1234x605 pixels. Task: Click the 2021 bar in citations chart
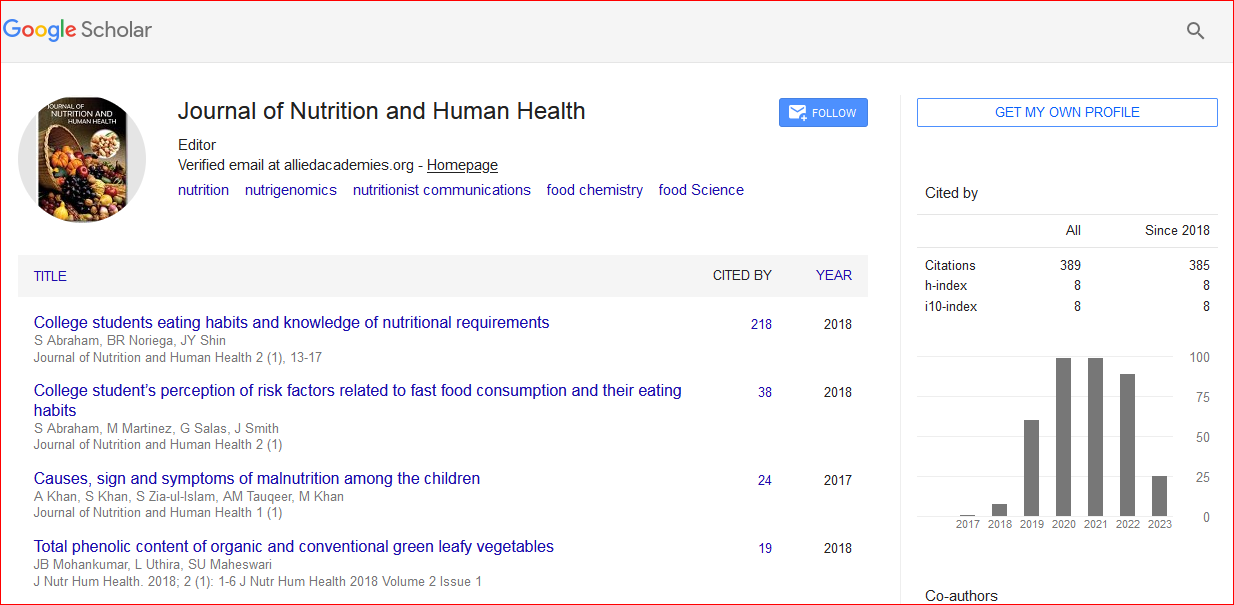(1095, 437)
